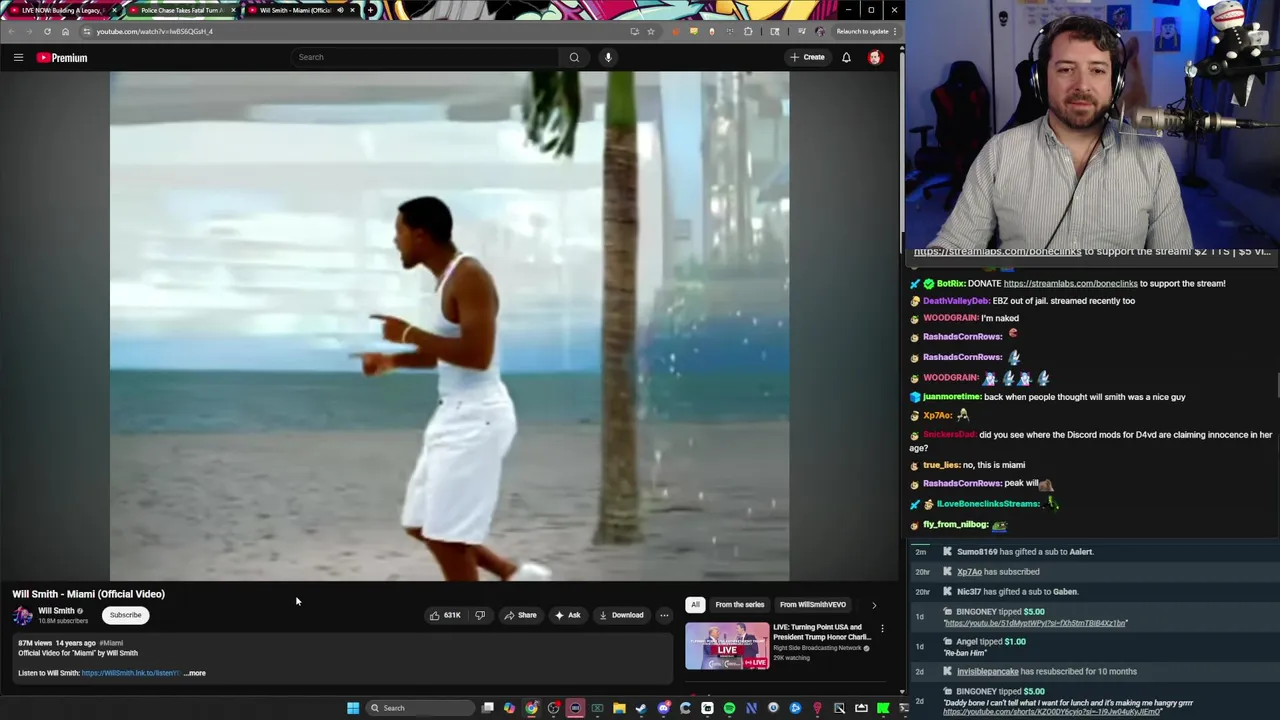Expand description with ...more

tap(195, 673)
